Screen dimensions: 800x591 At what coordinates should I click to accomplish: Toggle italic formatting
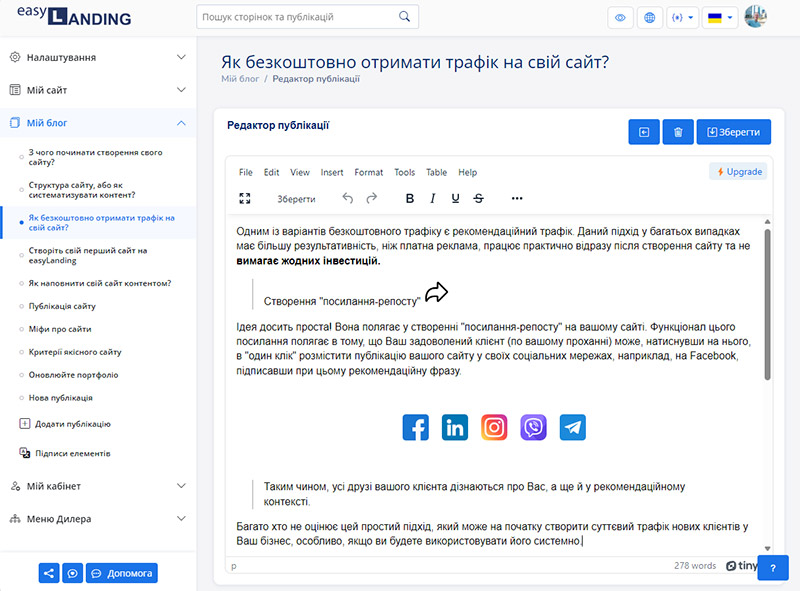[433, 198]
